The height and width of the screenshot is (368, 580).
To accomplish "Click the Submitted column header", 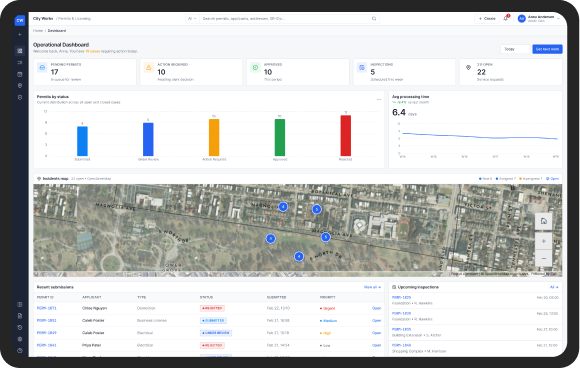I will click(x=277, y=297).
